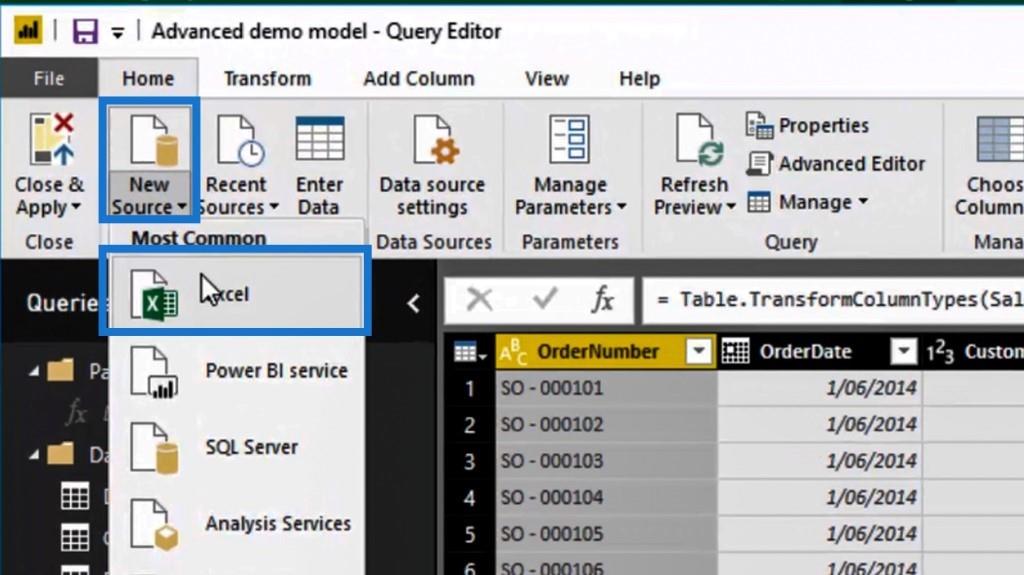Collapse the Queries pane with the chevron
1024x575 pixels.
[413, 303]
